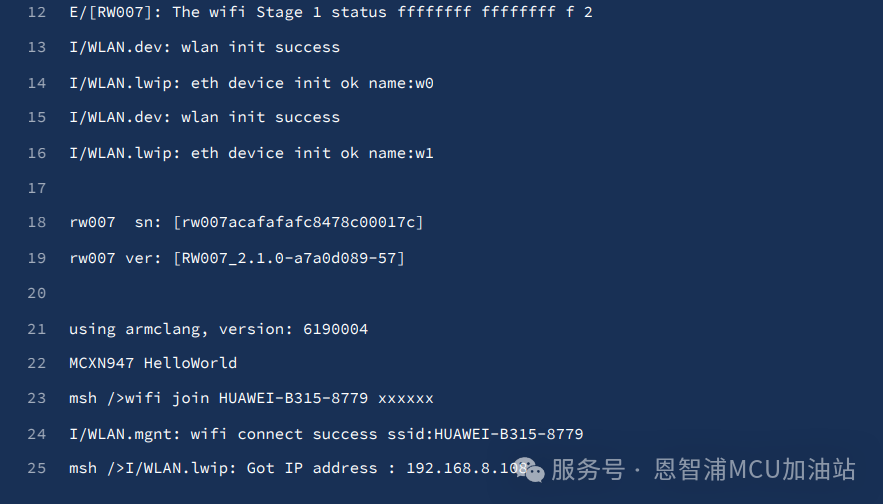Click line number 25 in the gutter
The height and width of the screenshot is (504, 883).
click(x=37, y=468)
